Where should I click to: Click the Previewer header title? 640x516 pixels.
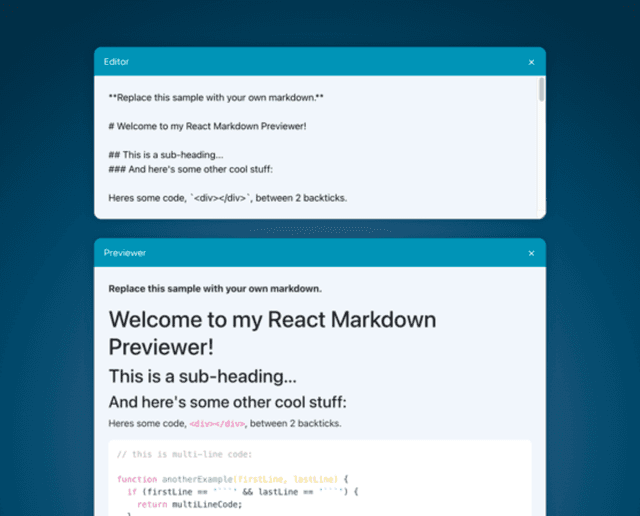tap(124, 253)
